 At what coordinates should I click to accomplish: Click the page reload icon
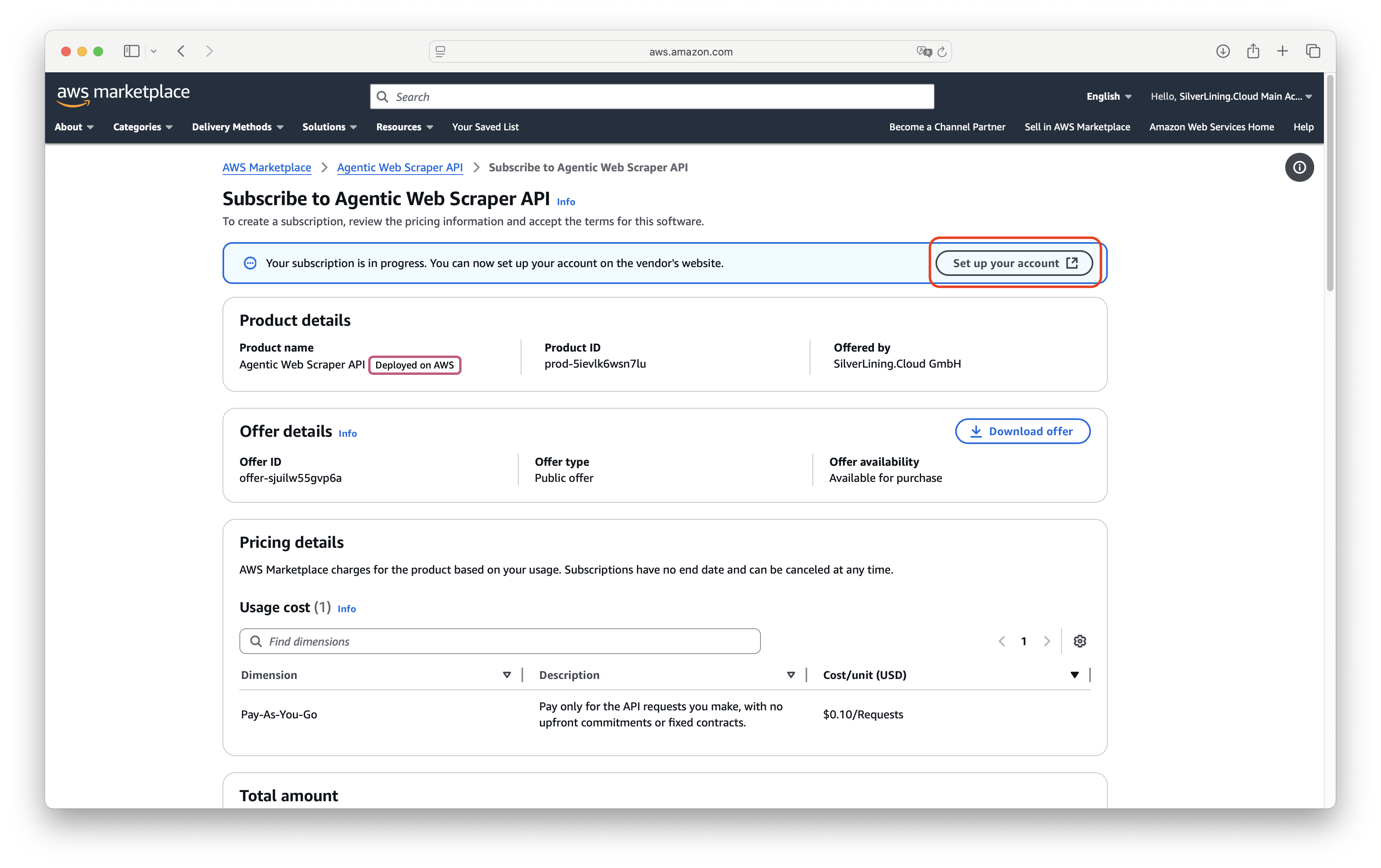(942, 52)
